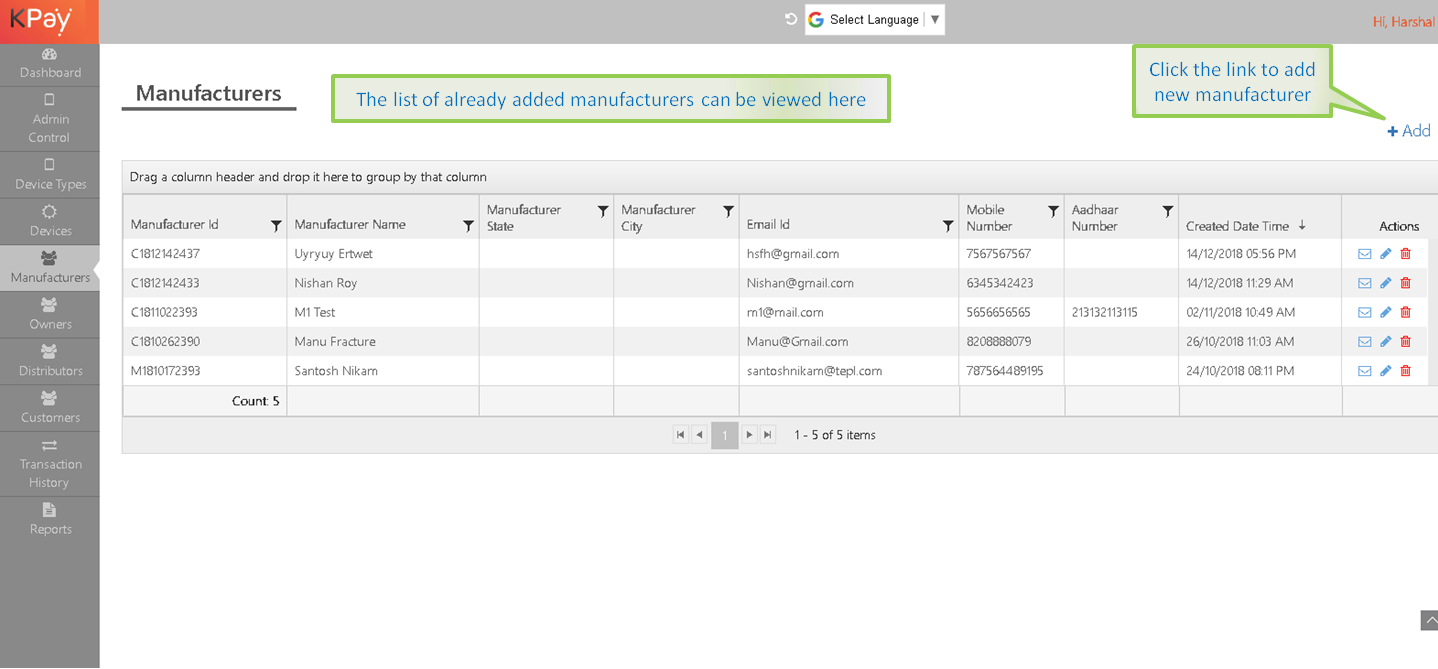Open the Aadhaar Number column filter

coord(1167,211)
